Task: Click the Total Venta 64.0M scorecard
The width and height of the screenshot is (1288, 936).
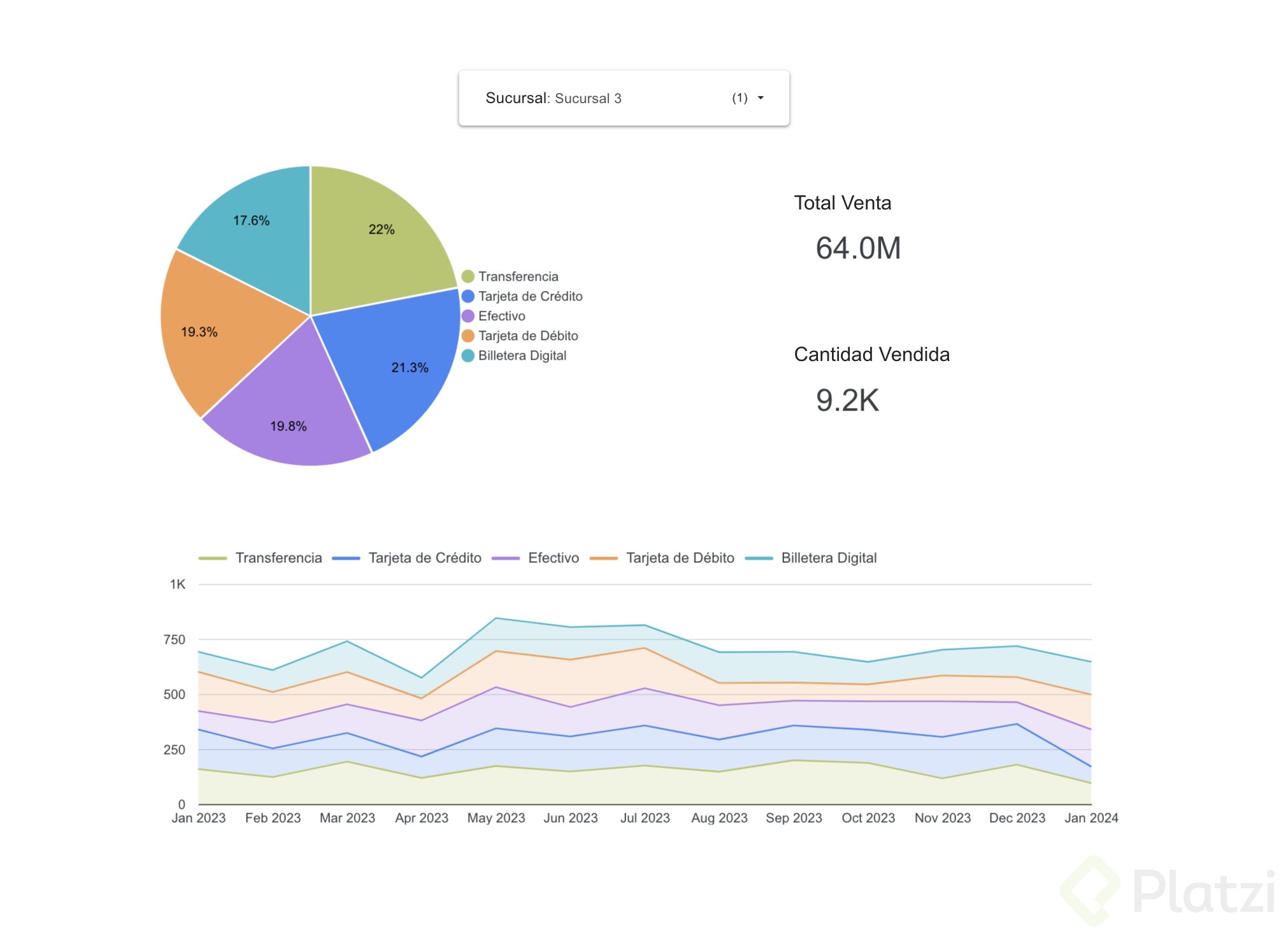Action: [x=857, y=248]
